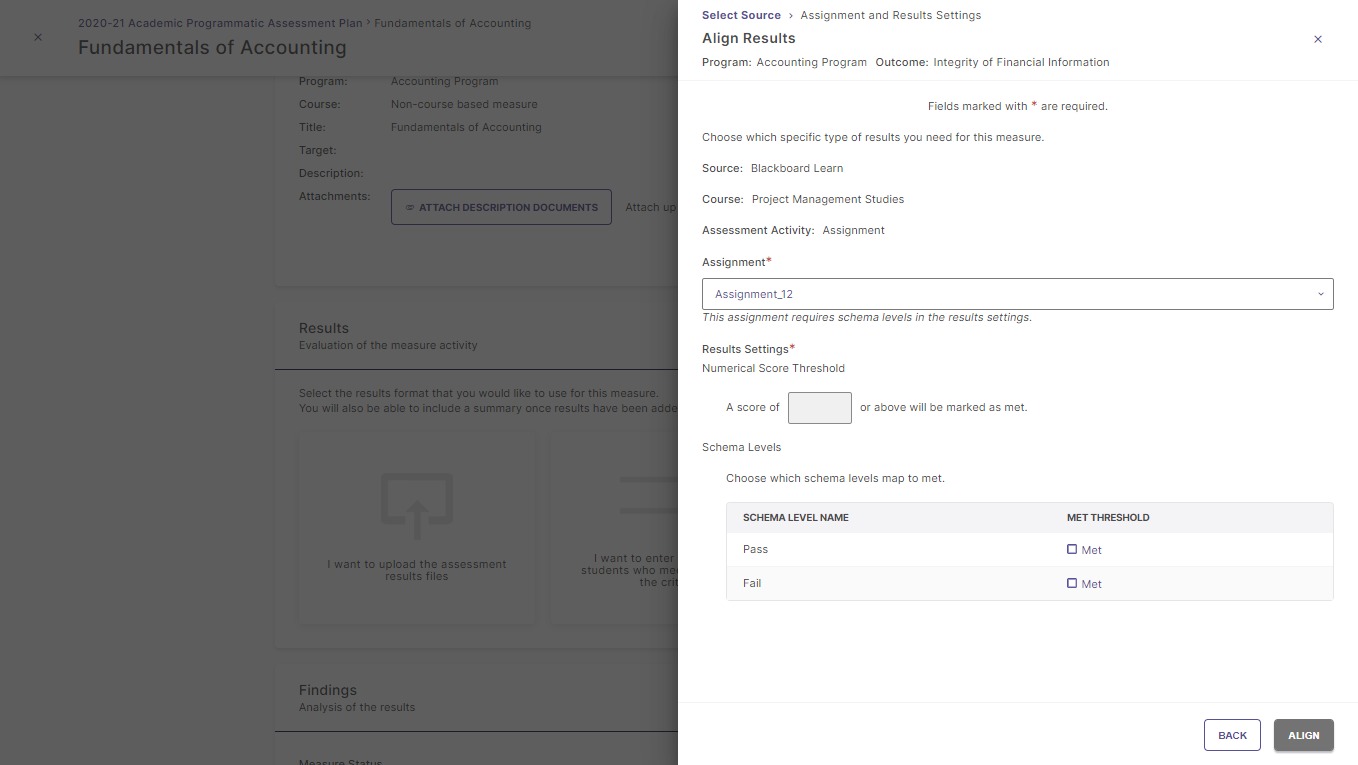
Task: Check the Met box for Fail
Action: pos(1072,583)
